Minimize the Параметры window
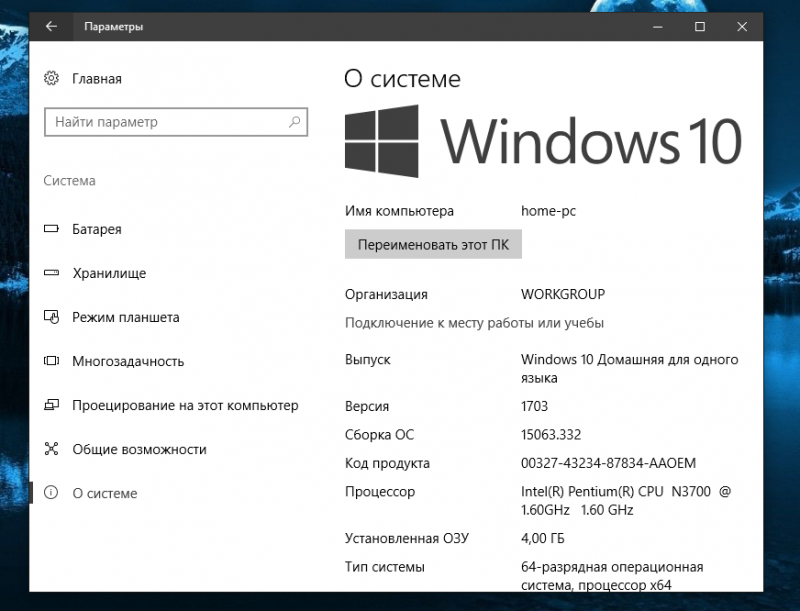The image size is (800, 611). [658, 27]
